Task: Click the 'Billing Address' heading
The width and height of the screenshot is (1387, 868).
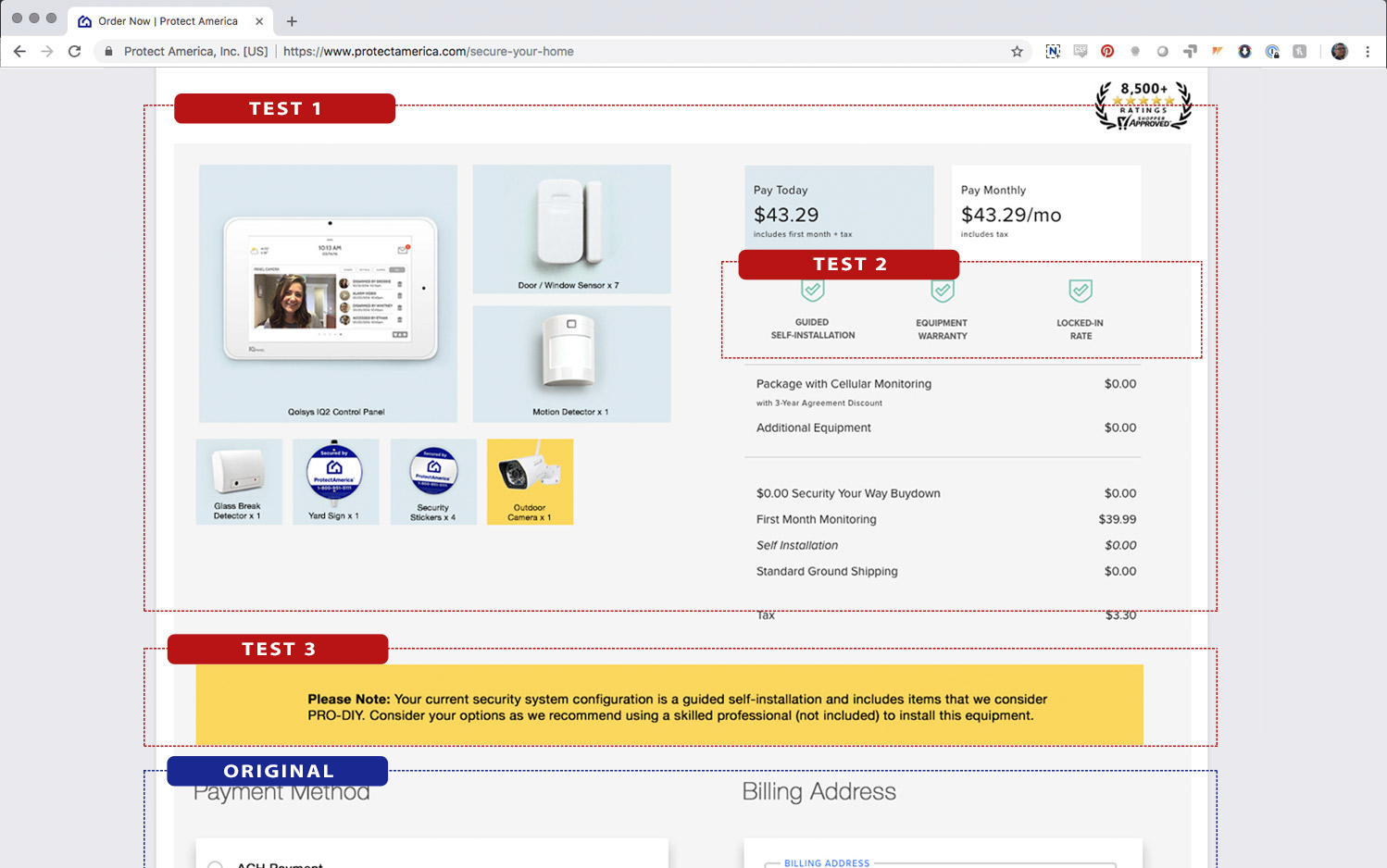Action: coord(819,792)
